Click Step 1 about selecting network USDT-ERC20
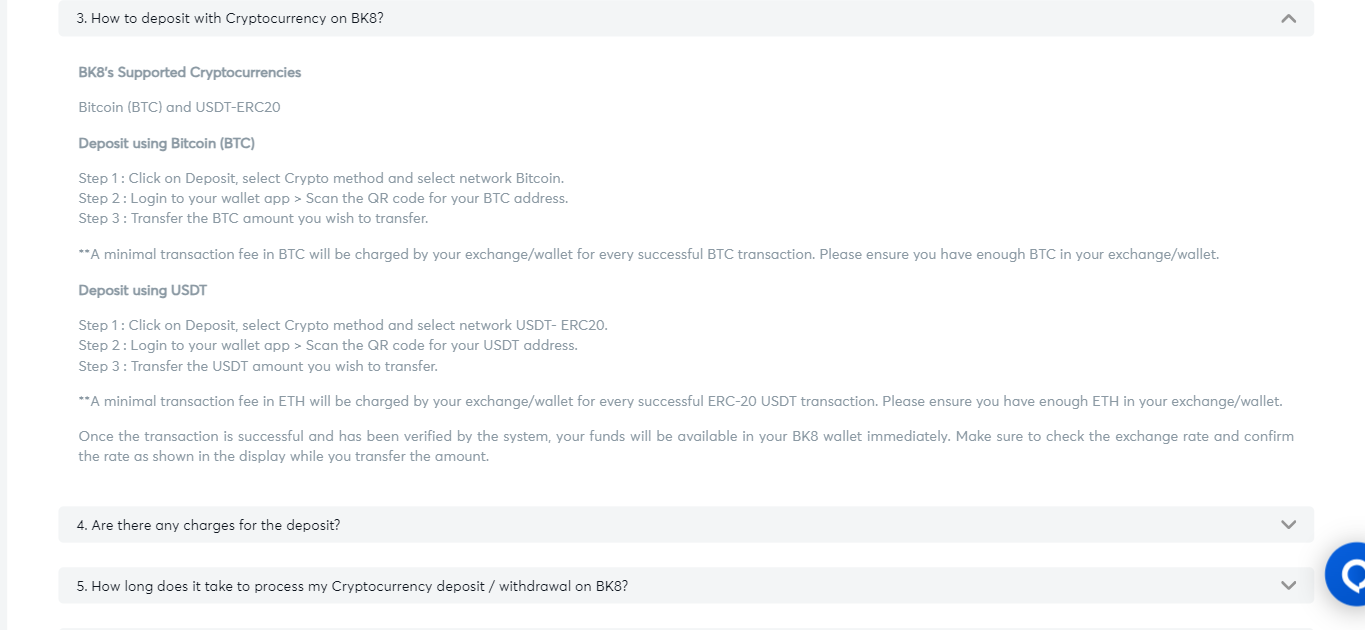Viewport: 1365px width, 630px height. pos(343,325)
